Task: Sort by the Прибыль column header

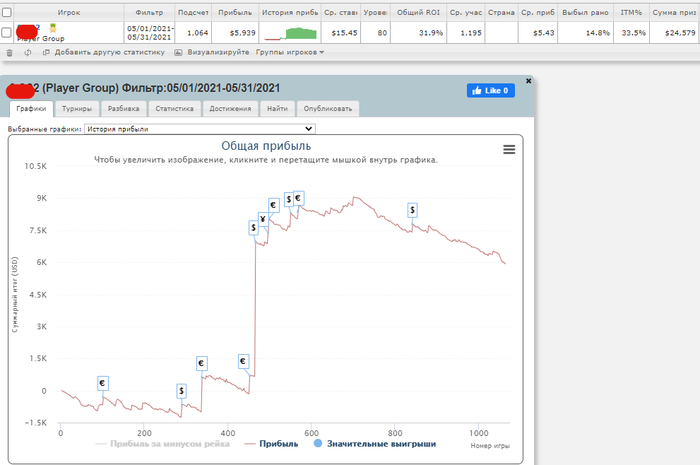Action: [235, 12]
